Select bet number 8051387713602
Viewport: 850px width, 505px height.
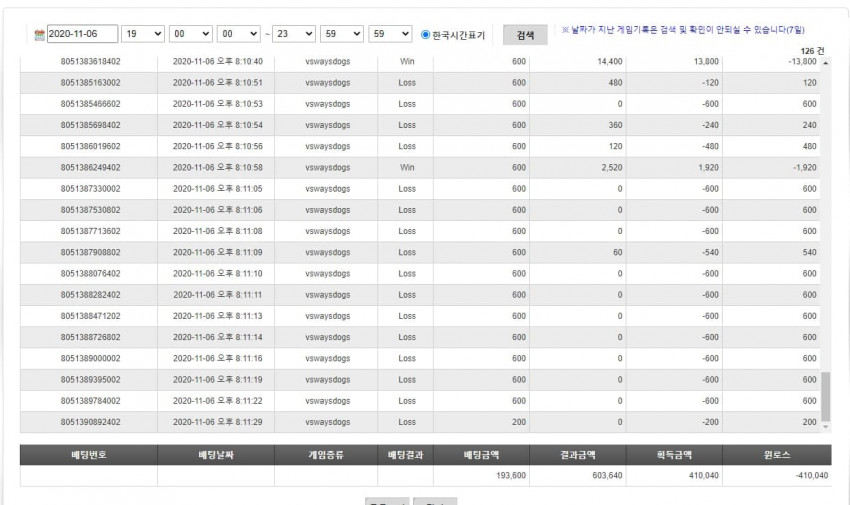91,231
